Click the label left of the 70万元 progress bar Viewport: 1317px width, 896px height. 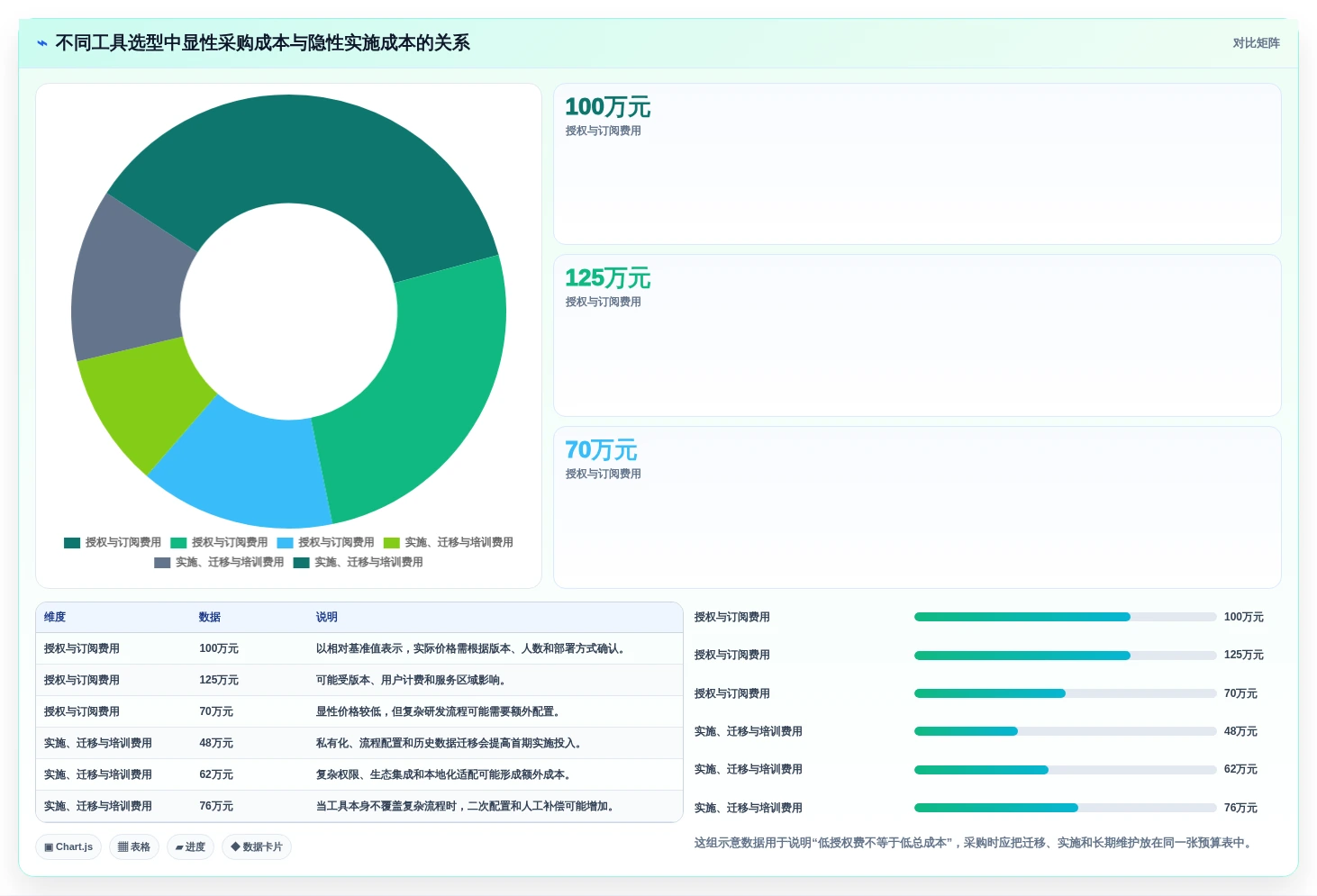pos(732,694)
